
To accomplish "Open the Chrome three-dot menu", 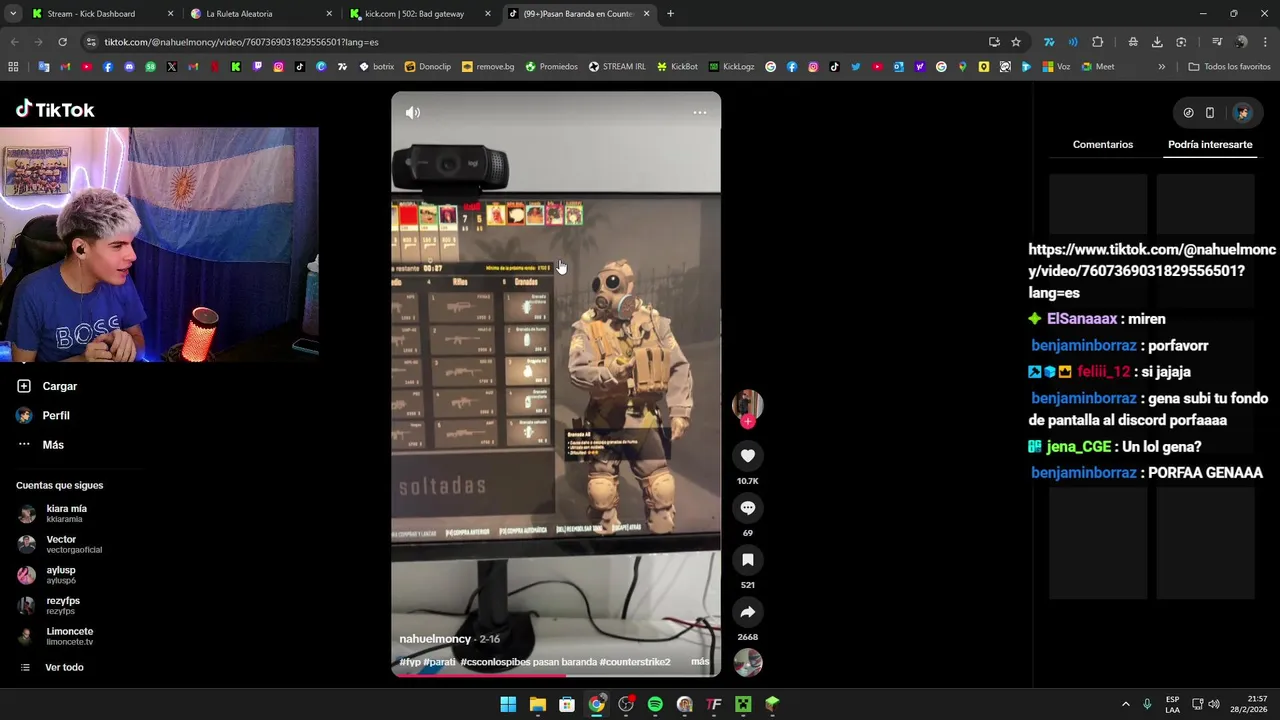I will pyautogui.click(x=1266, y=42).
